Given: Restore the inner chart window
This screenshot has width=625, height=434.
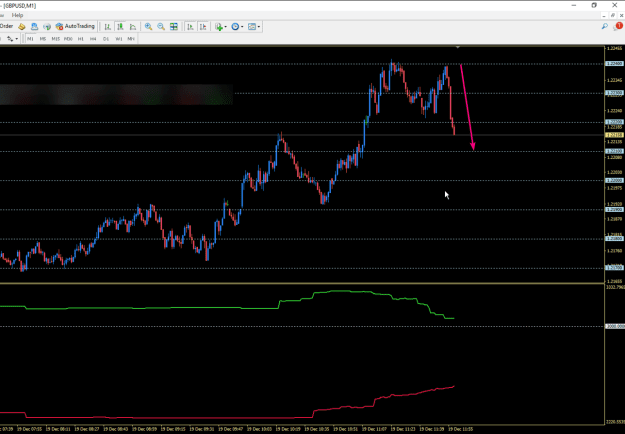Looking at the screenshot, I should 613,16.
